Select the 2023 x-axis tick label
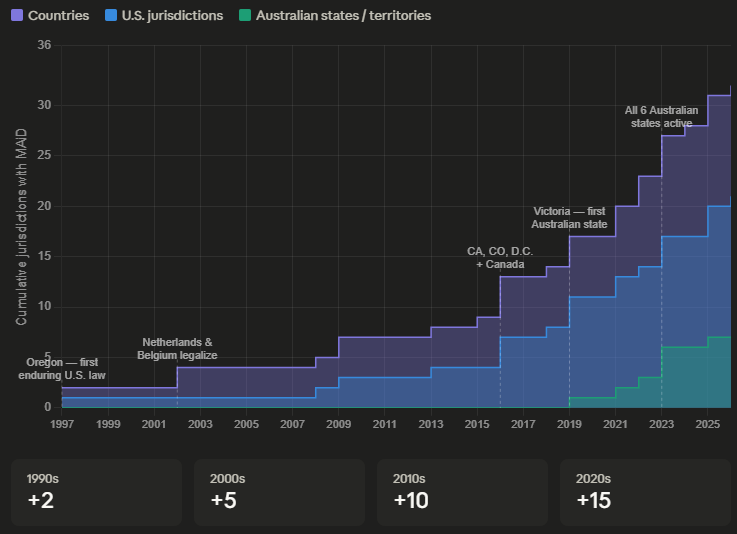 click(x=661, y=425)
